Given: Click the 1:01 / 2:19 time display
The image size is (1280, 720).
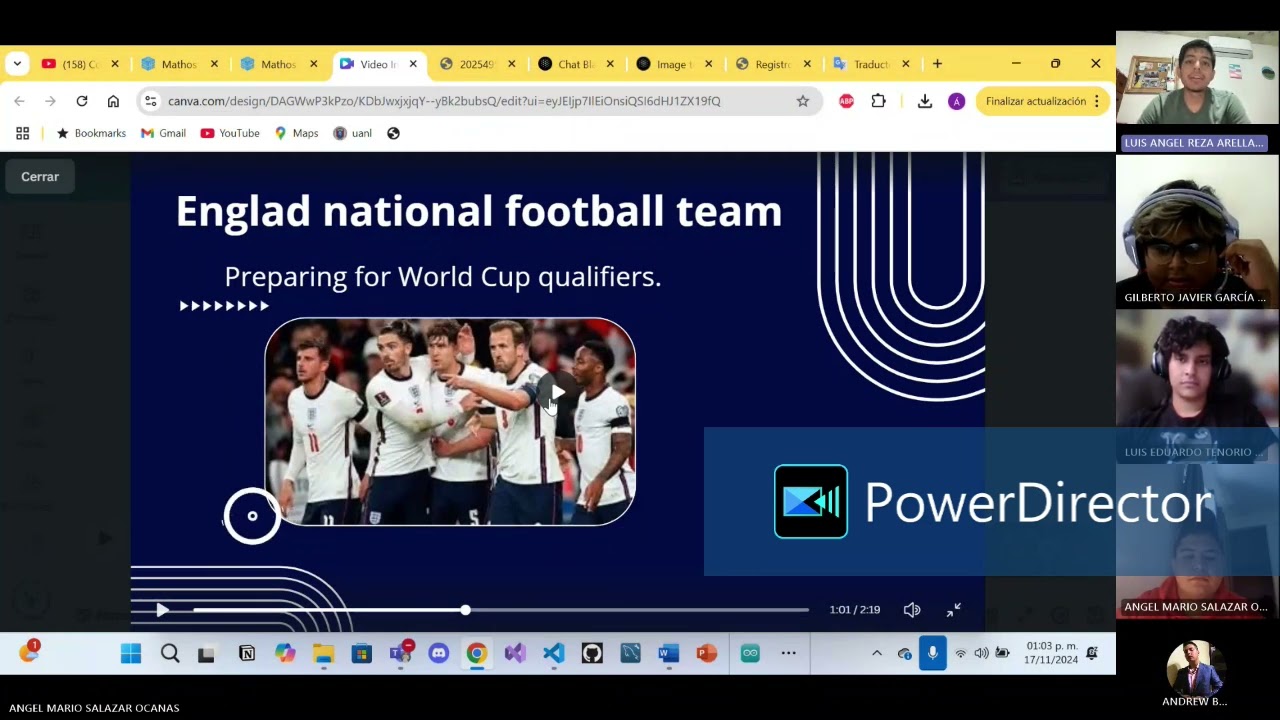Looking at the screenshot, I should pos(855,610).
